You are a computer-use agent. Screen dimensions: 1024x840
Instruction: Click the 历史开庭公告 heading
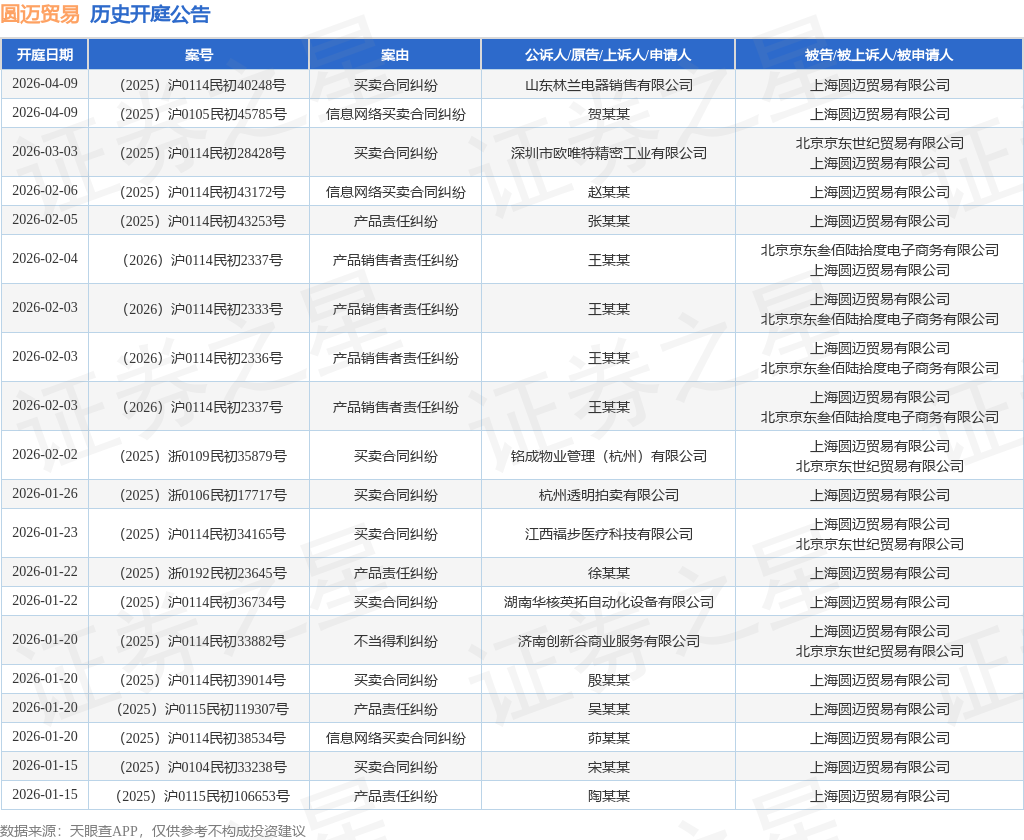(150, 14)
